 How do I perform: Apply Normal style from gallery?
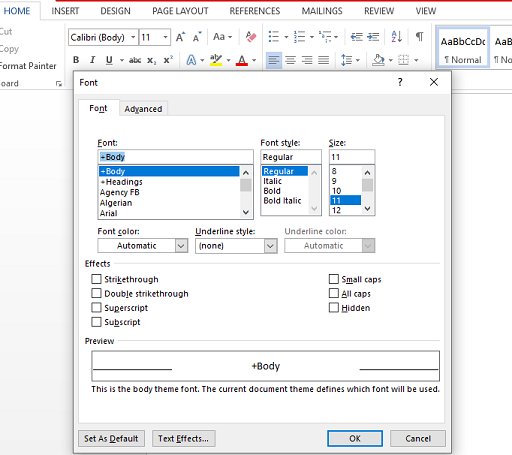pos(463,48)
